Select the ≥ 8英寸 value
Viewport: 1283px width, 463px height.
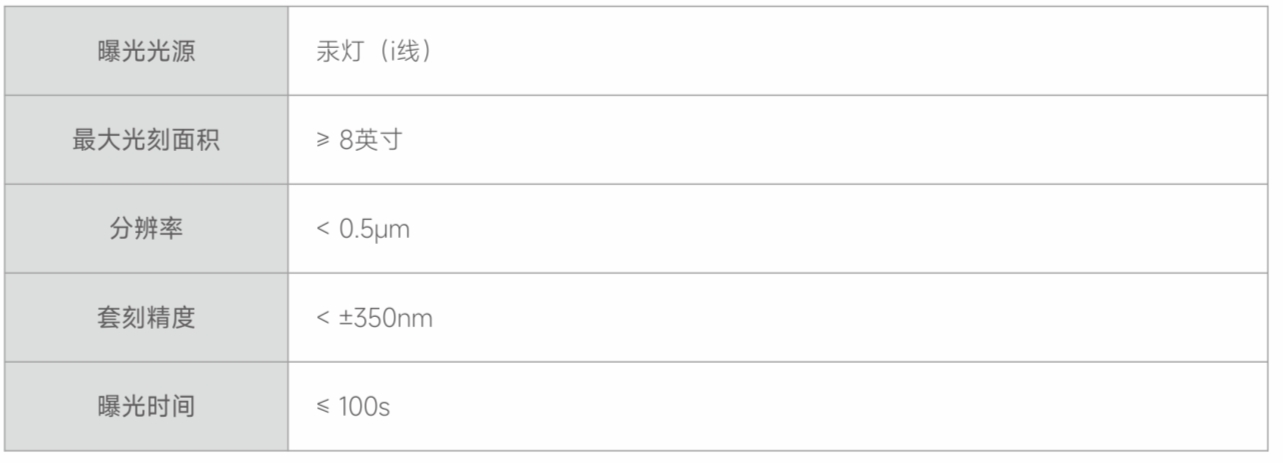coord(359,141)
